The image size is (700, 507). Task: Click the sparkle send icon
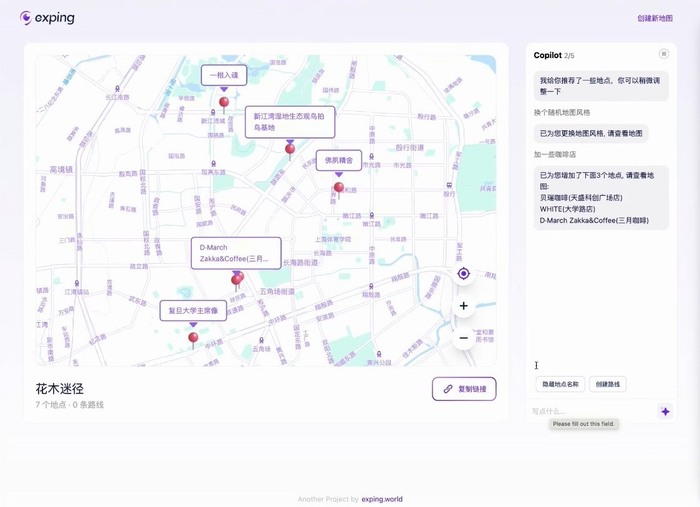(665, 411)
